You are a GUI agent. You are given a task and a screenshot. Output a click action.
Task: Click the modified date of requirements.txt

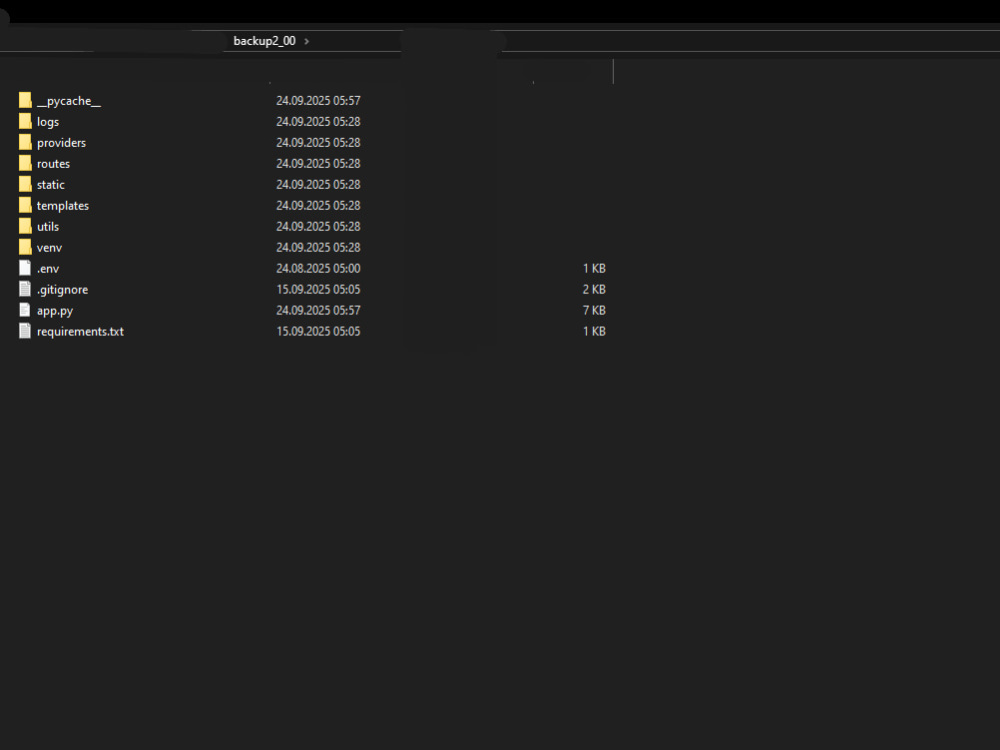[x=318, y=332]
